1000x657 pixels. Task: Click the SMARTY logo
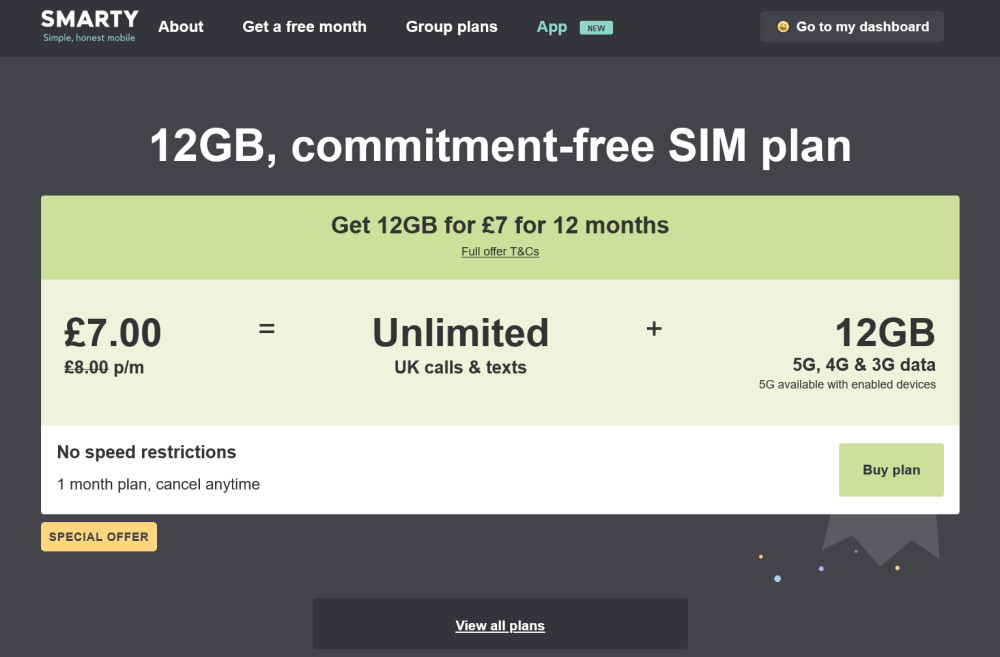click(x=89, y=25)
